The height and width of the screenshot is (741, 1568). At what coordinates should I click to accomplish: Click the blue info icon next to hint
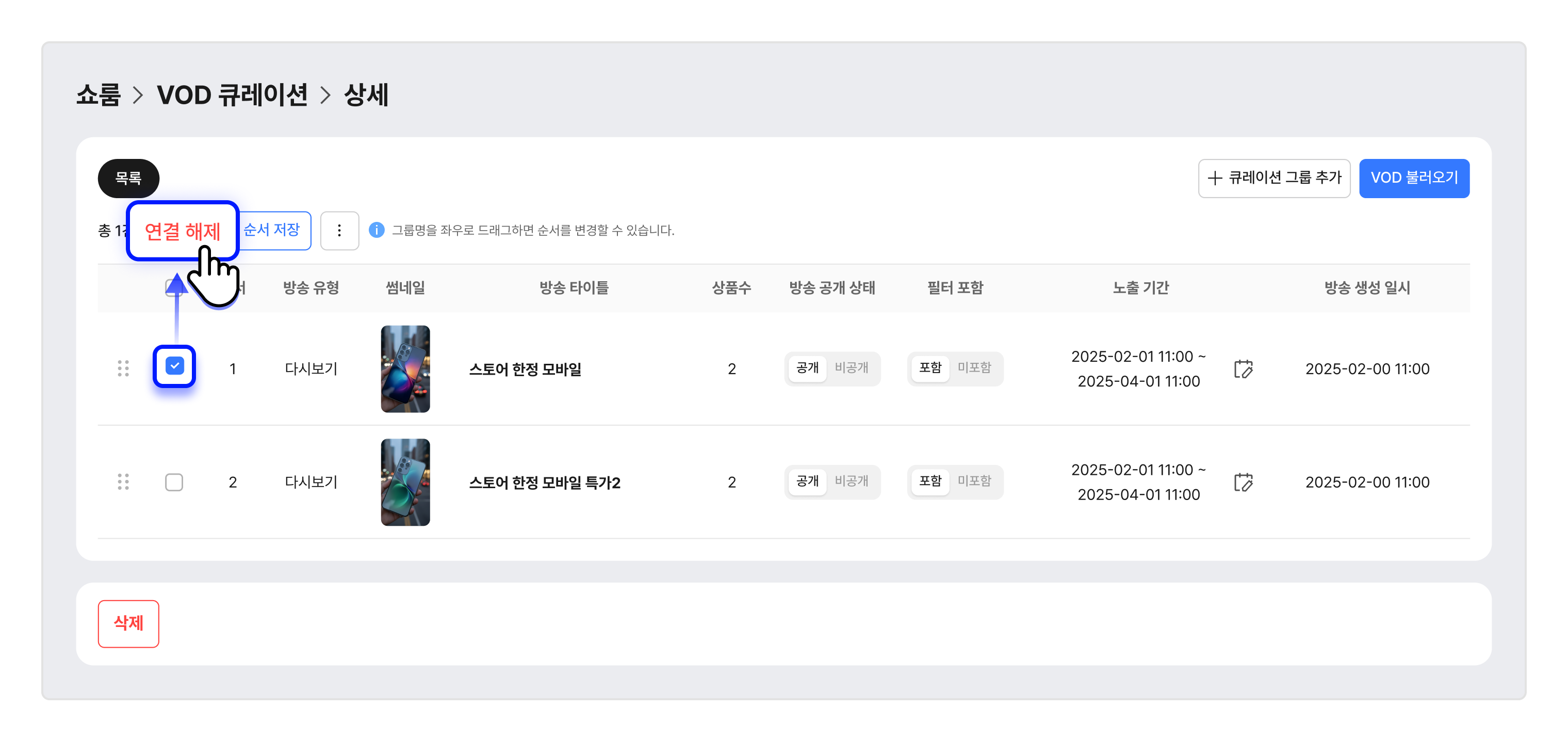pyautogui.click(x=377, y=230)
